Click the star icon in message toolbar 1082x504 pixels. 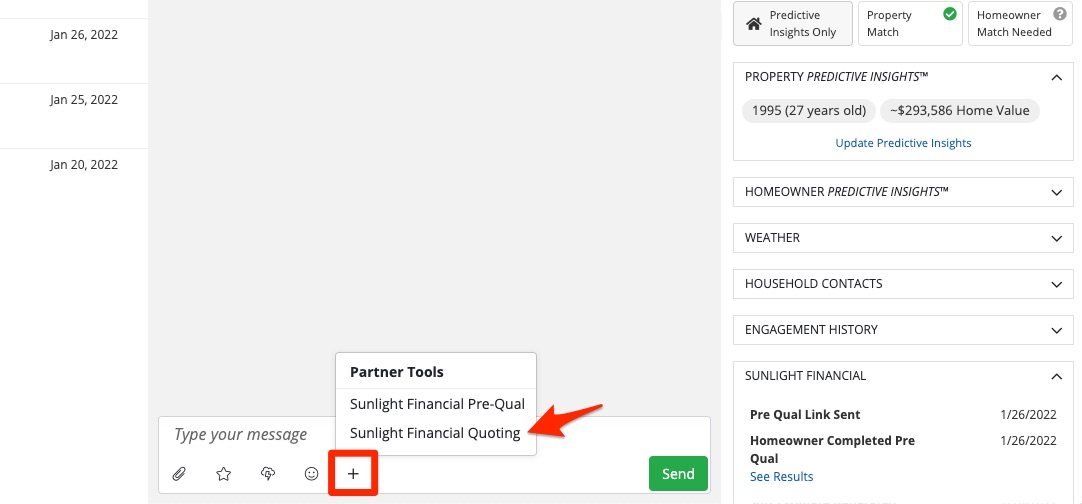[224, 474]
